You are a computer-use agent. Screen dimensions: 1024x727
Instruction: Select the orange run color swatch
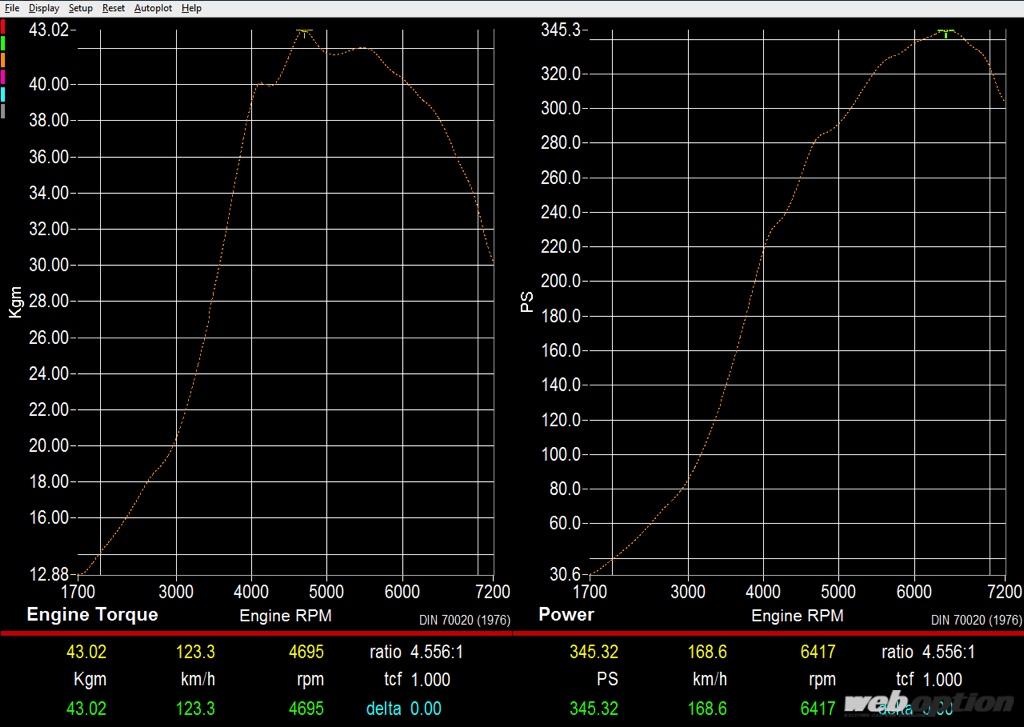(x=4, y=60)
